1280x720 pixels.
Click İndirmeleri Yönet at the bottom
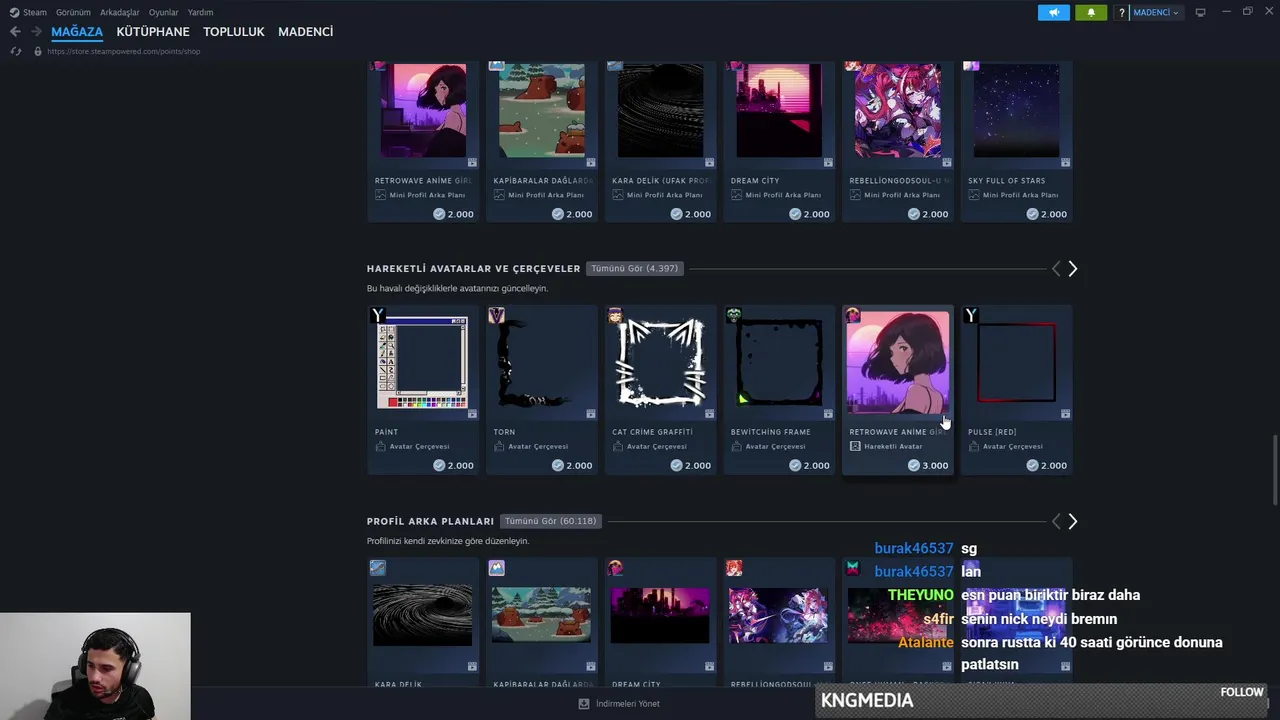(x=619, y=703)
